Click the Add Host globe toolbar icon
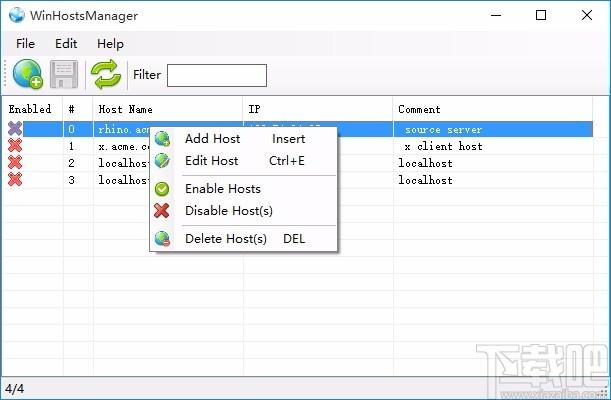 pyautogui.click(x=27, y=74)
